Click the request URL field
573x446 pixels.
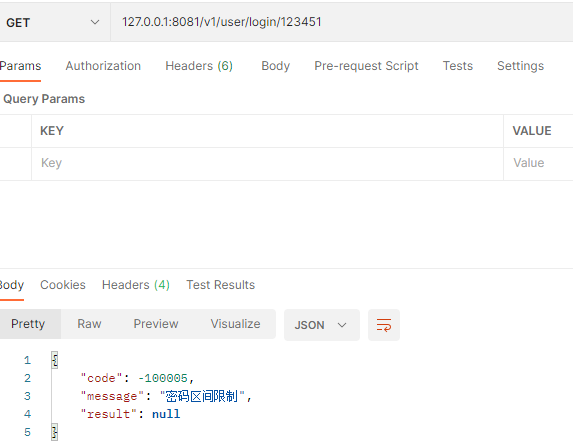[342, 22]
